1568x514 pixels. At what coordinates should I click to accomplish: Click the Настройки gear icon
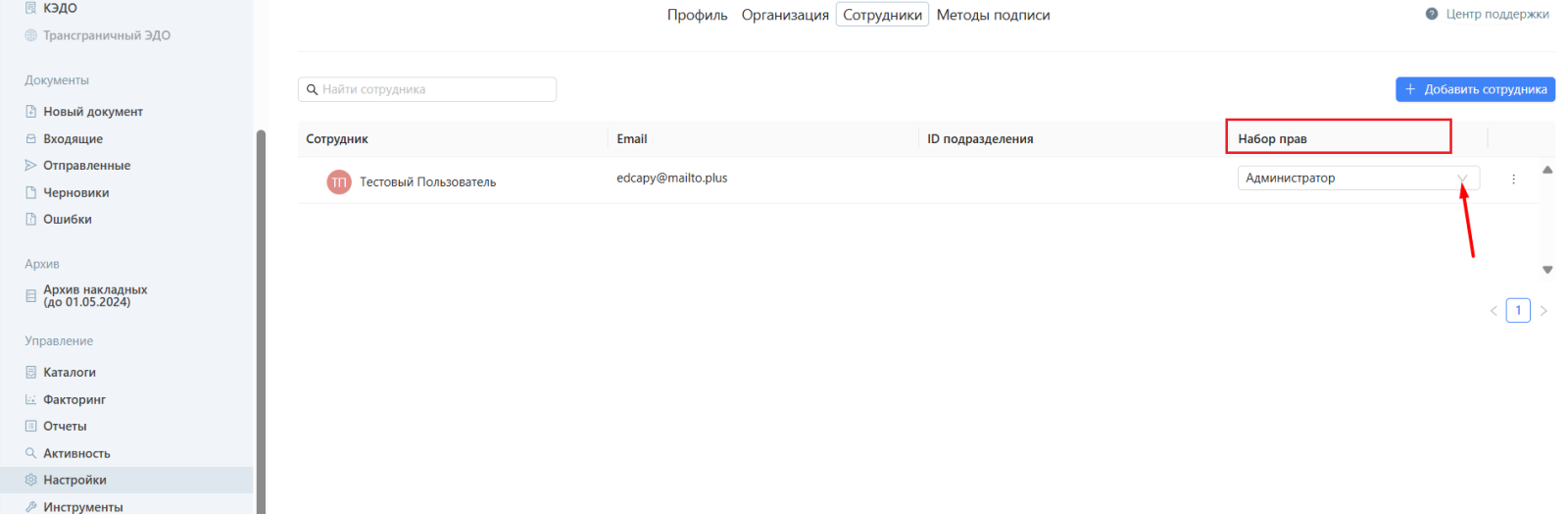pyautogui.click(x=30, y=480)
